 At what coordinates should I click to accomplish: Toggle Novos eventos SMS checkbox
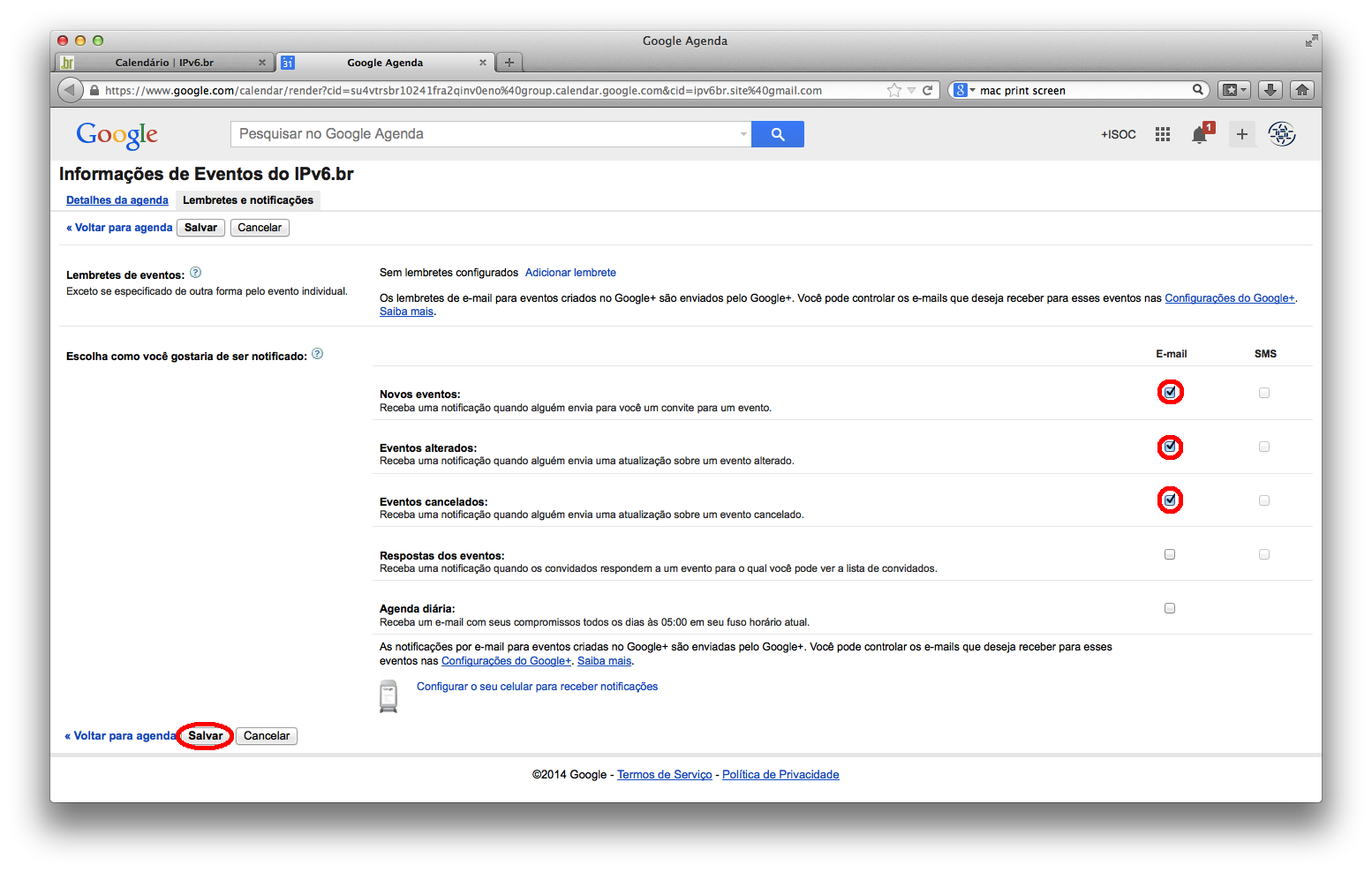click(x=1264, y=393)
